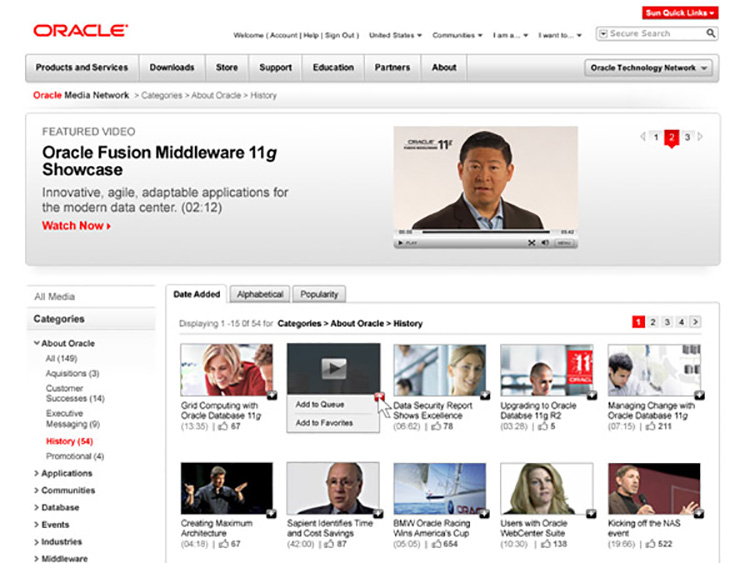Mute the featured video using volume icon
The image size is (750, 563).
[544, 243]
